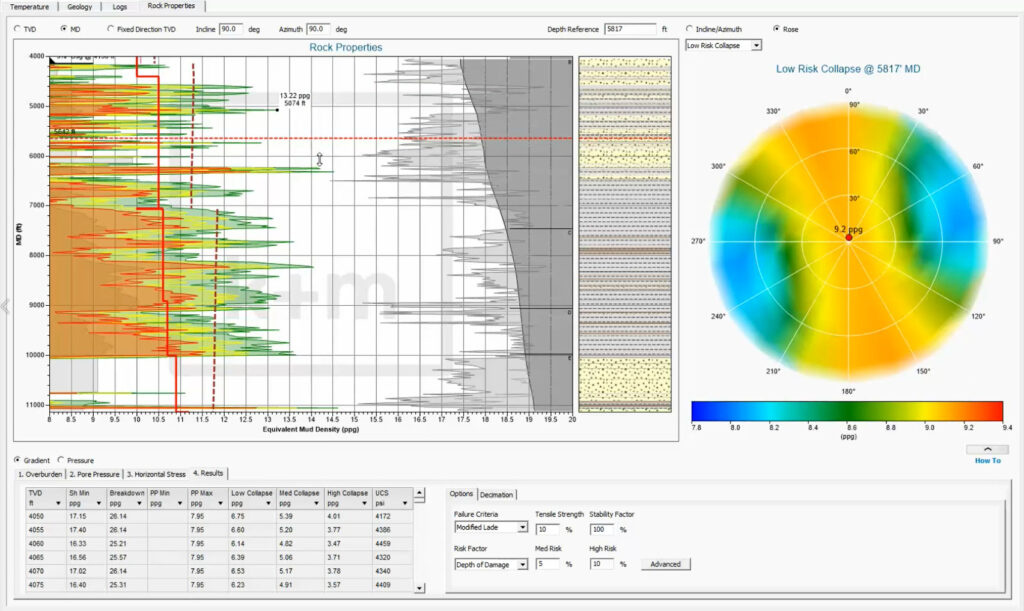Click the High Risk input field
The width and height of the screenshot is (1024, 611).
(601, 564)
